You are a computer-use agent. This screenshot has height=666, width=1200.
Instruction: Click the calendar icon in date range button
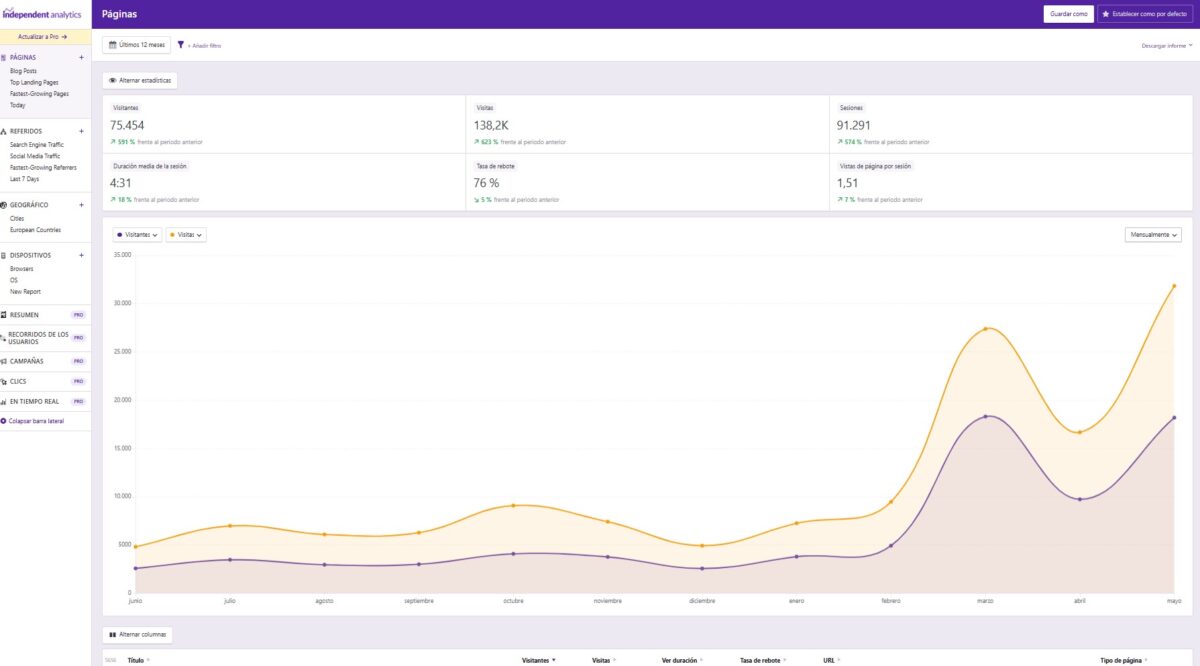click(112, 45)
